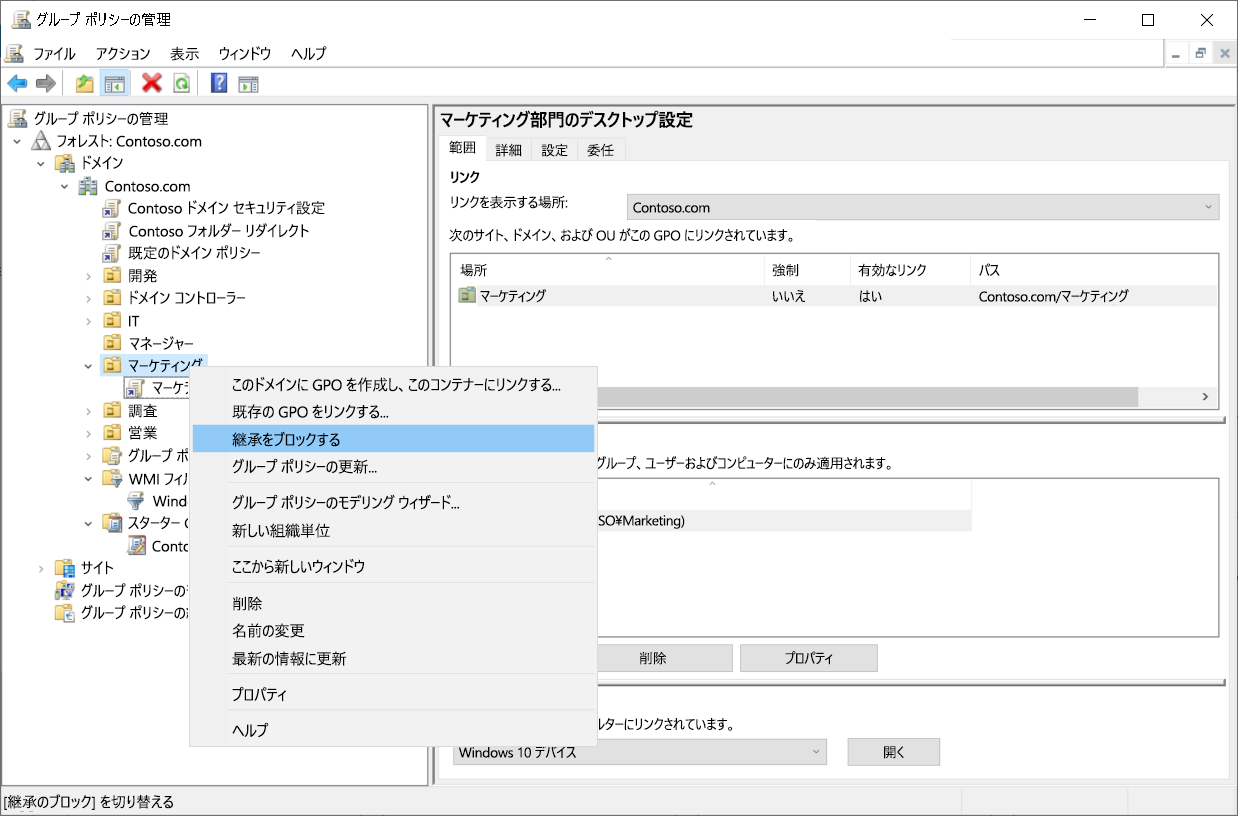
Task: Click the refresh icon in the toolbar
Action: (180, 83)
